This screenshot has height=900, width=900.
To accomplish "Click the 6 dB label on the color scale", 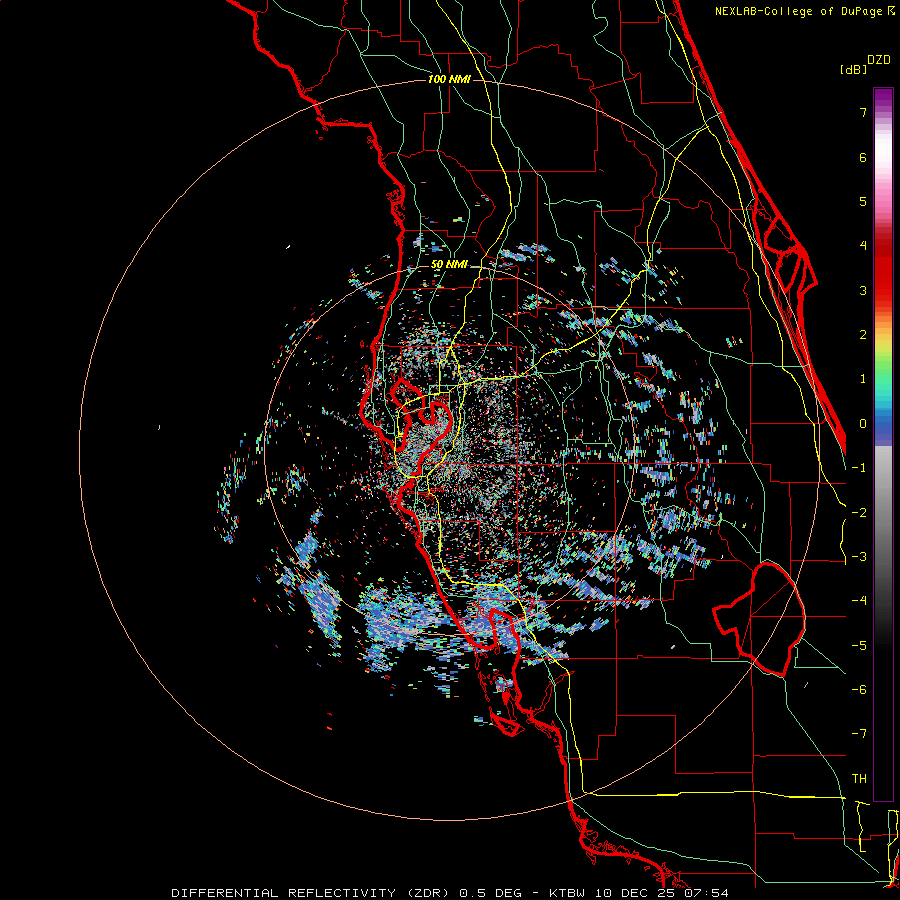I will point(863,157).
